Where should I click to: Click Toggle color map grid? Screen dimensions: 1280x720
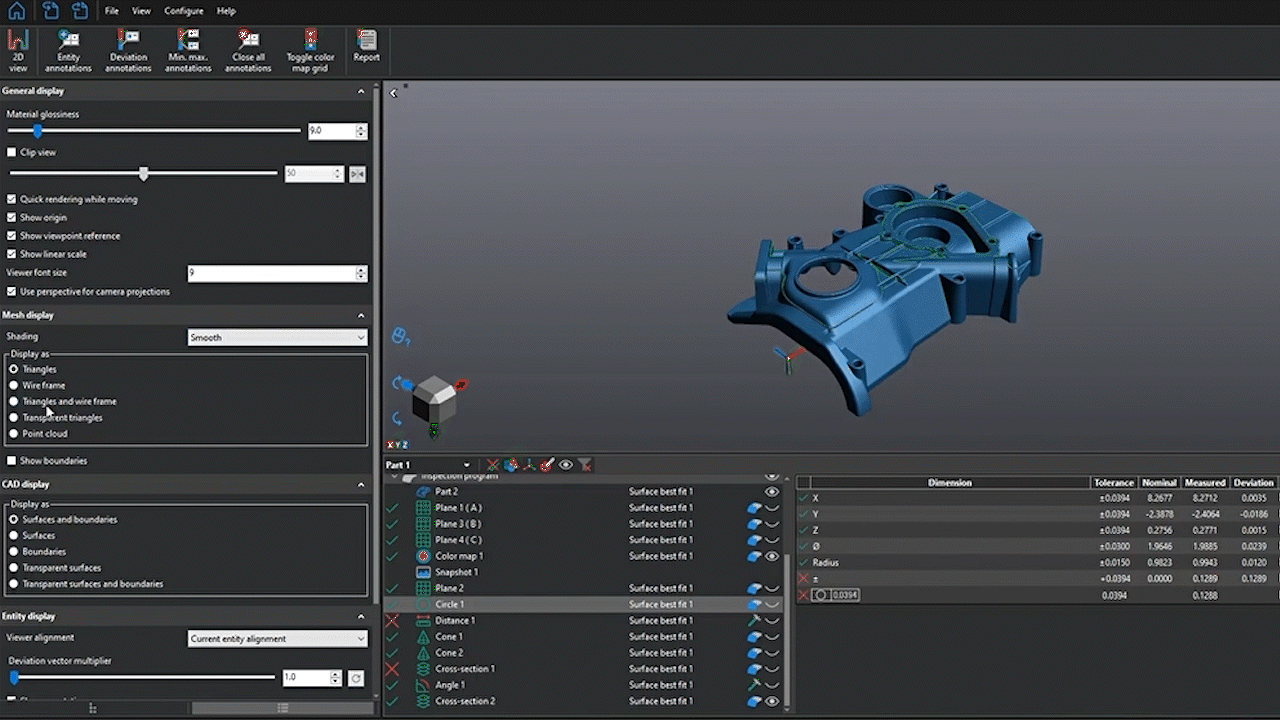310,50
